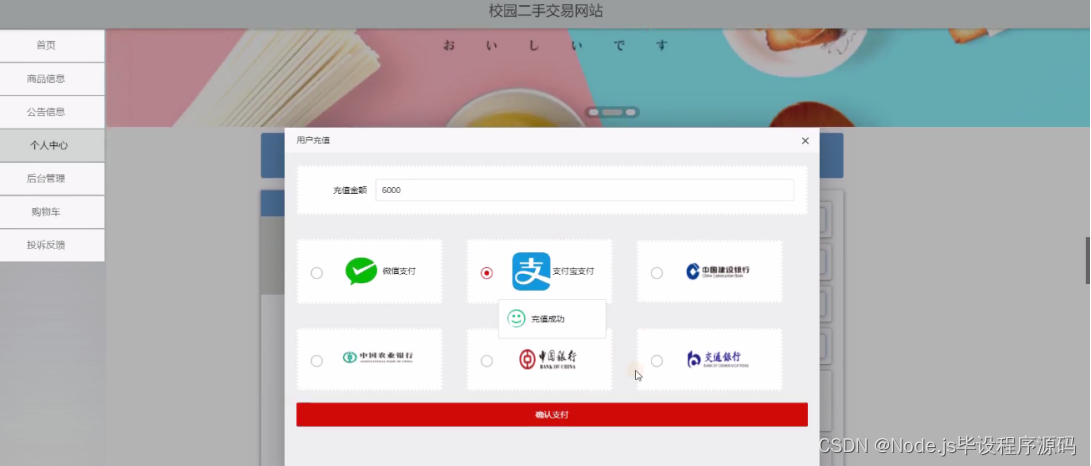Click the China Construction Bank logo

click(717, 271)
